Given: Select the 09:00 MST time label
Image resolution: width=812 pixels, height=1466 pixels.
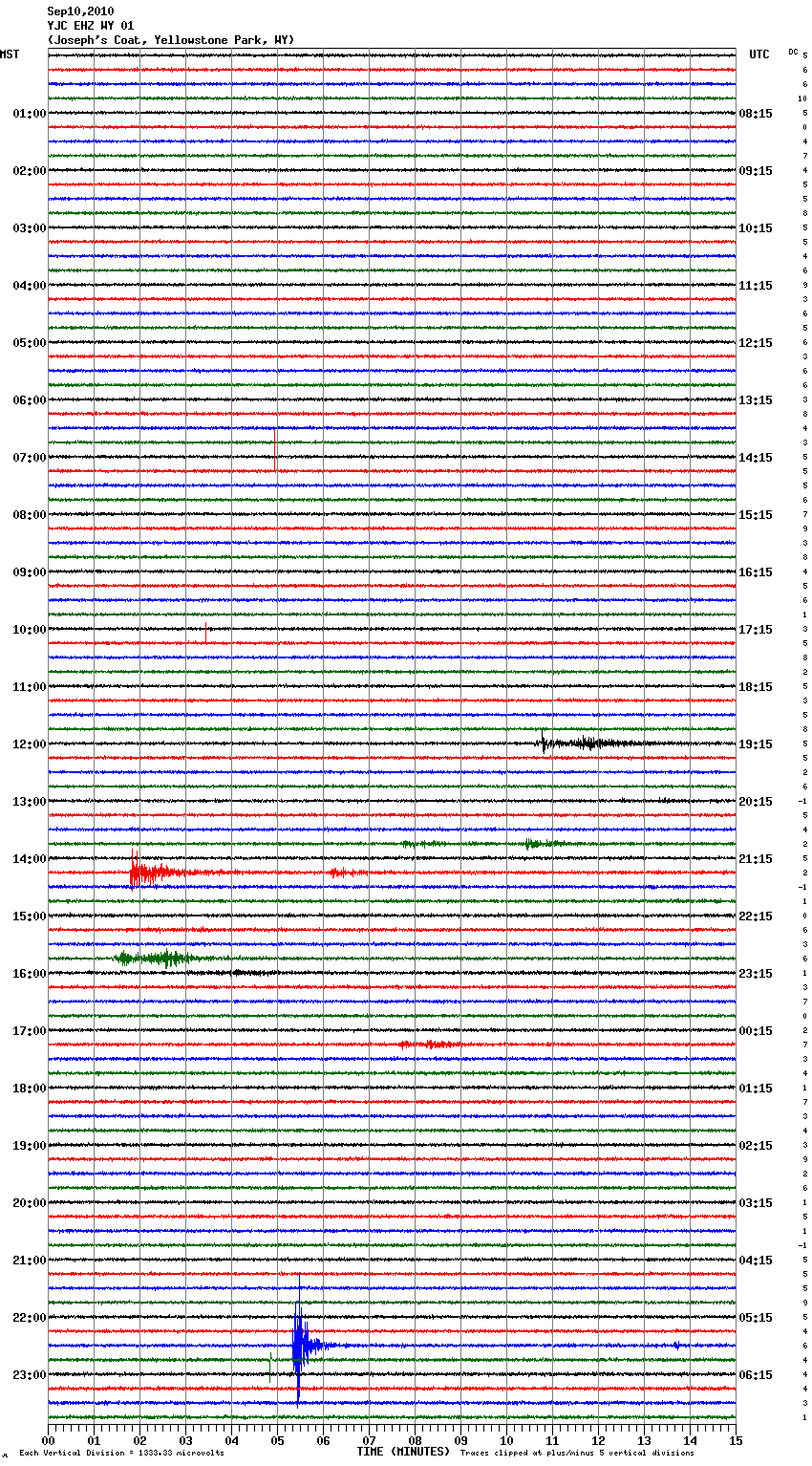Looking at the screenshot, I should 30,572.
